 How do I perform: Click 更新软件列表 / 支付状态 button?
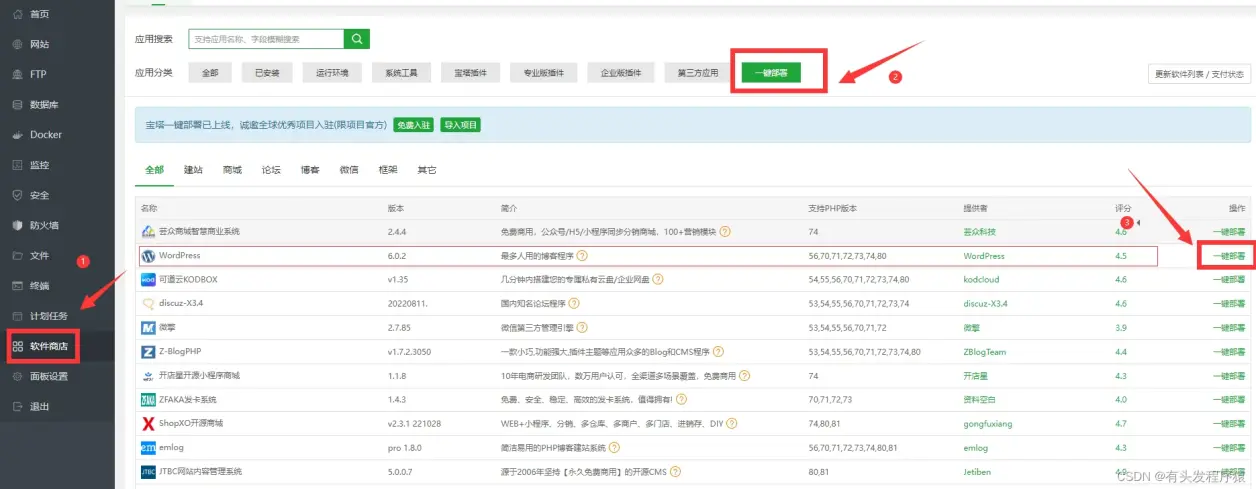pos(1199,74)
